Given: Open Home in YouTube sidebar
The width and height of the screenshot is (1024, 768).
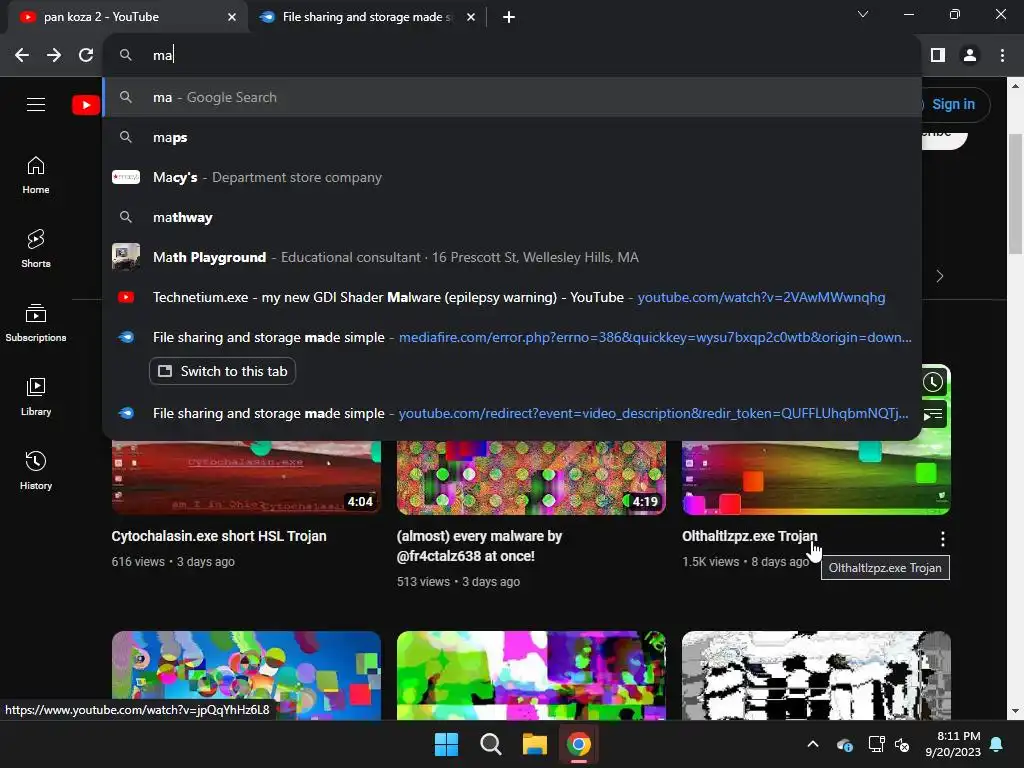Looking at the screenshot, I should coord(36,175).
